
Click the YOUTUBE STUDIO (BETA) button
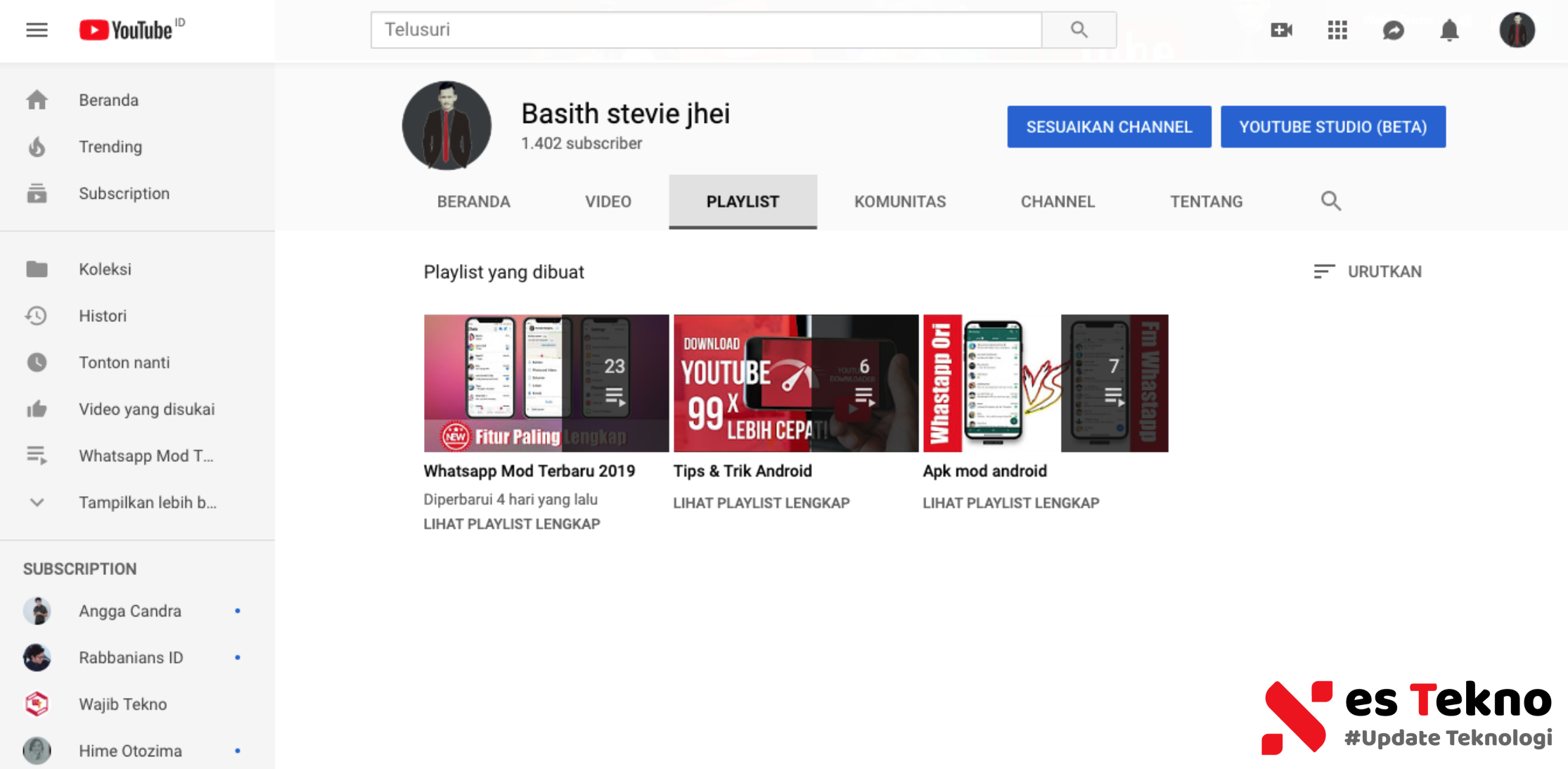pos(1332,127)
